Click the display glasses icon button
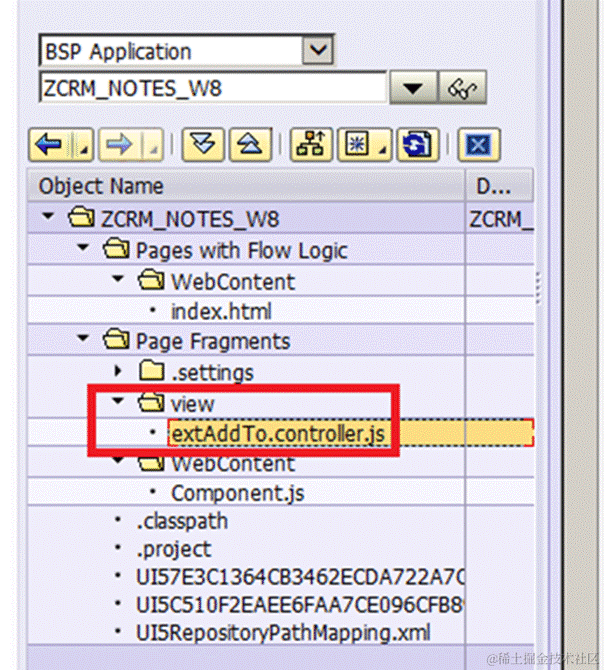This screenshot has height=670, width=604. [462, 88]
